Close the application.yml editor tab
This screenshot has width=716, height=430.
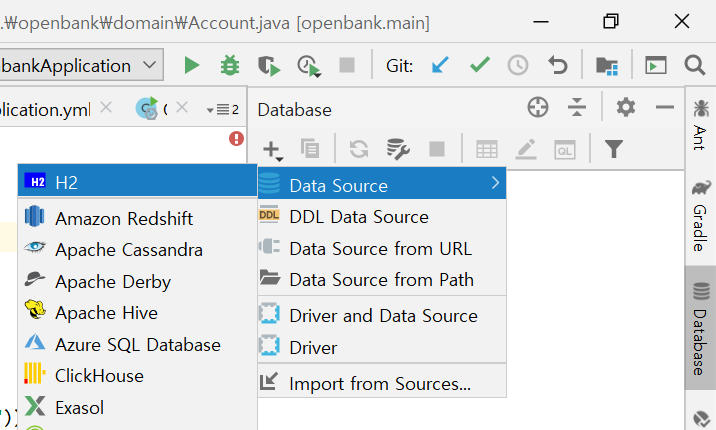(x=106, y=108)
